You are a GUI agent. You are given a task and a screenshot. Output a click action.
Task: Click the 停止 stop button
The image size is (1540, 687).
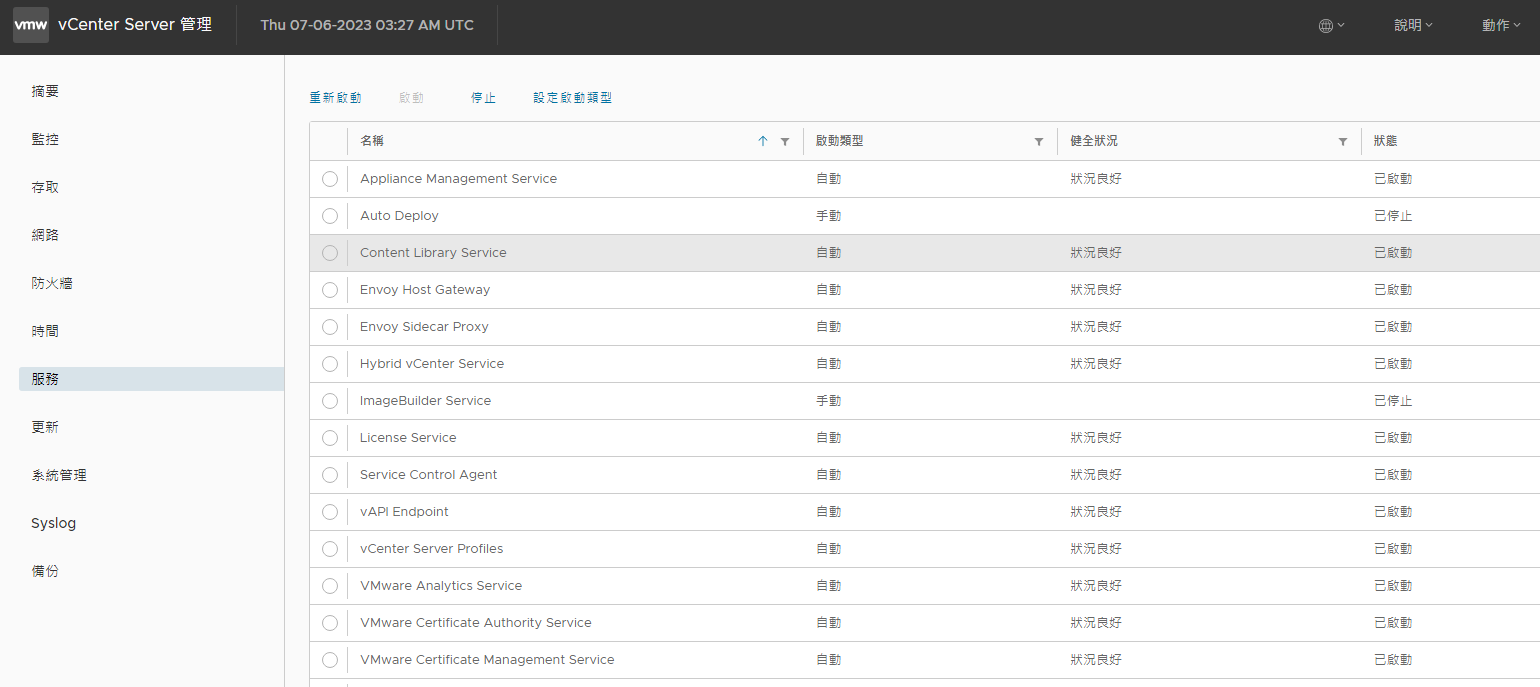483,98
